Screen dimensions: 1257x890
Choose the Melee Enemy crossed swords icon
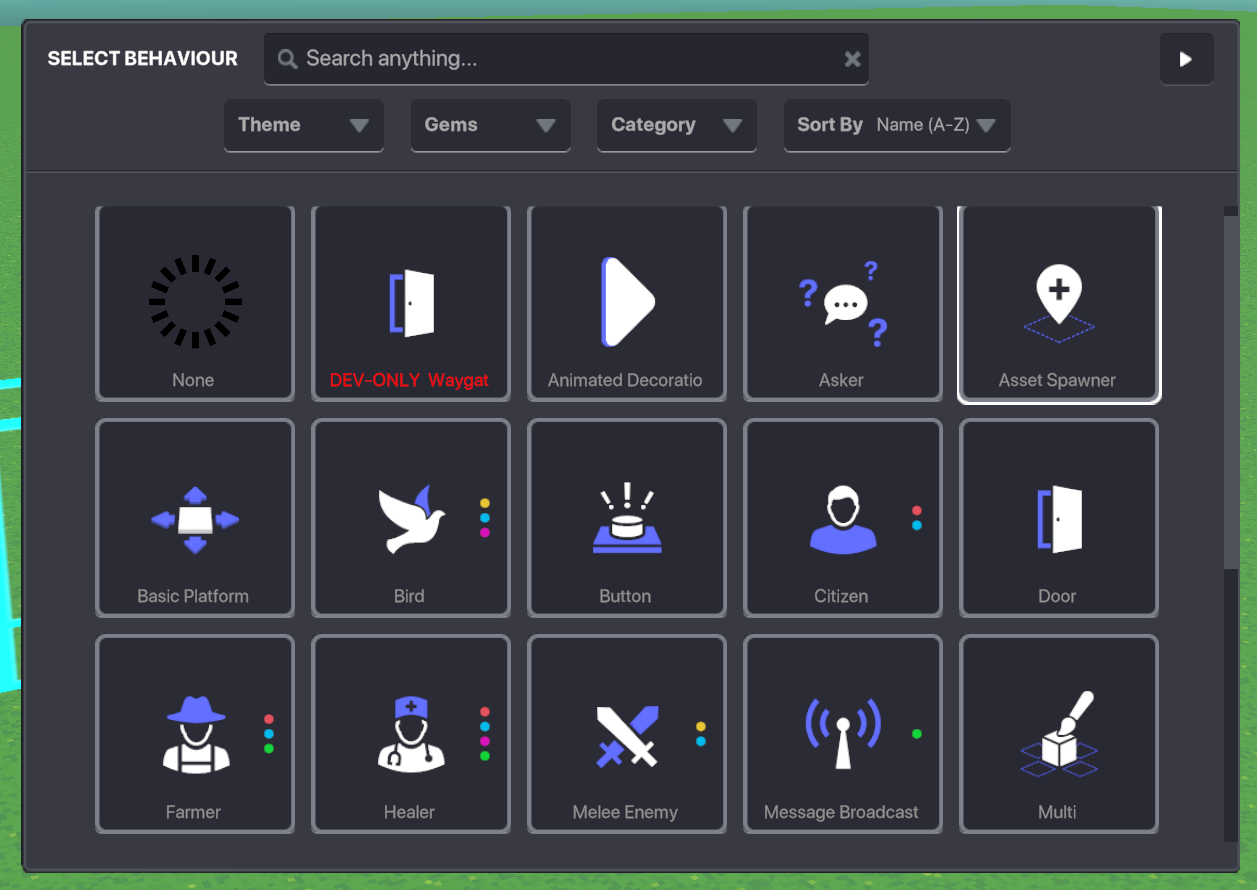pos(627,735)
